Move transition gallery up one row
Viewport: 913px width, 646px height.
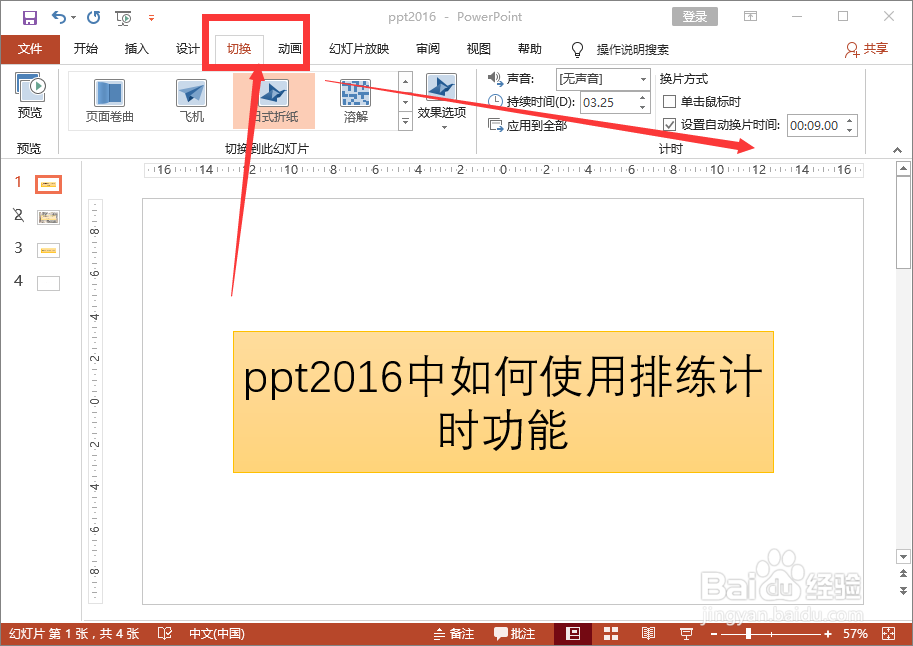(406, 81)
